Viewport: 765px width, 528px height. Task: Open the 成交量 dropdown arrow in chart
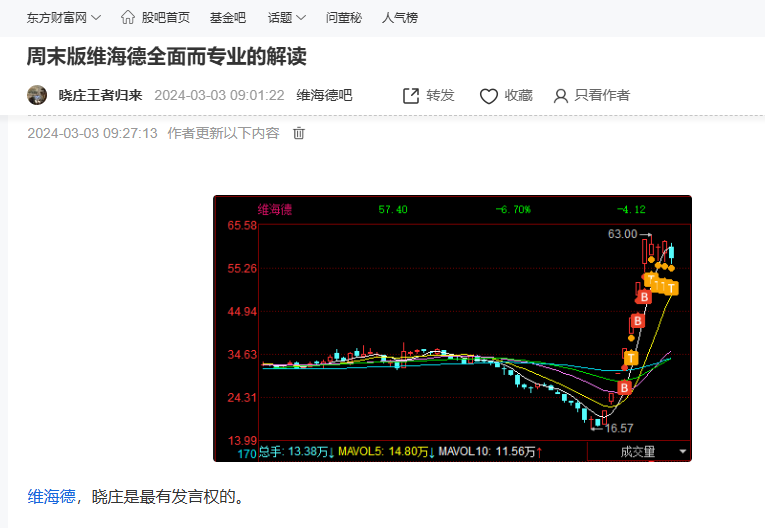click(x=683, y=452)
